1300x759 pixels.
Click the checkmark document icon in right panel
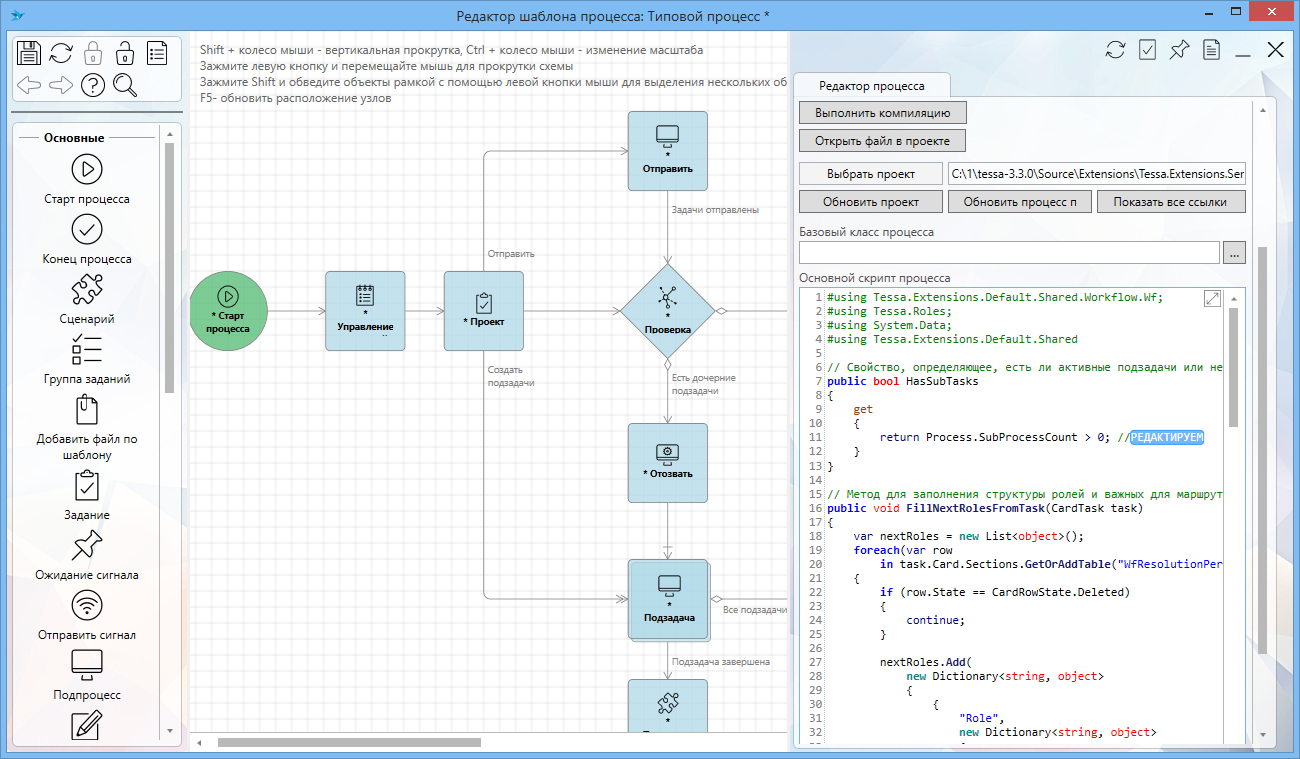click(x=1147, y=50)
